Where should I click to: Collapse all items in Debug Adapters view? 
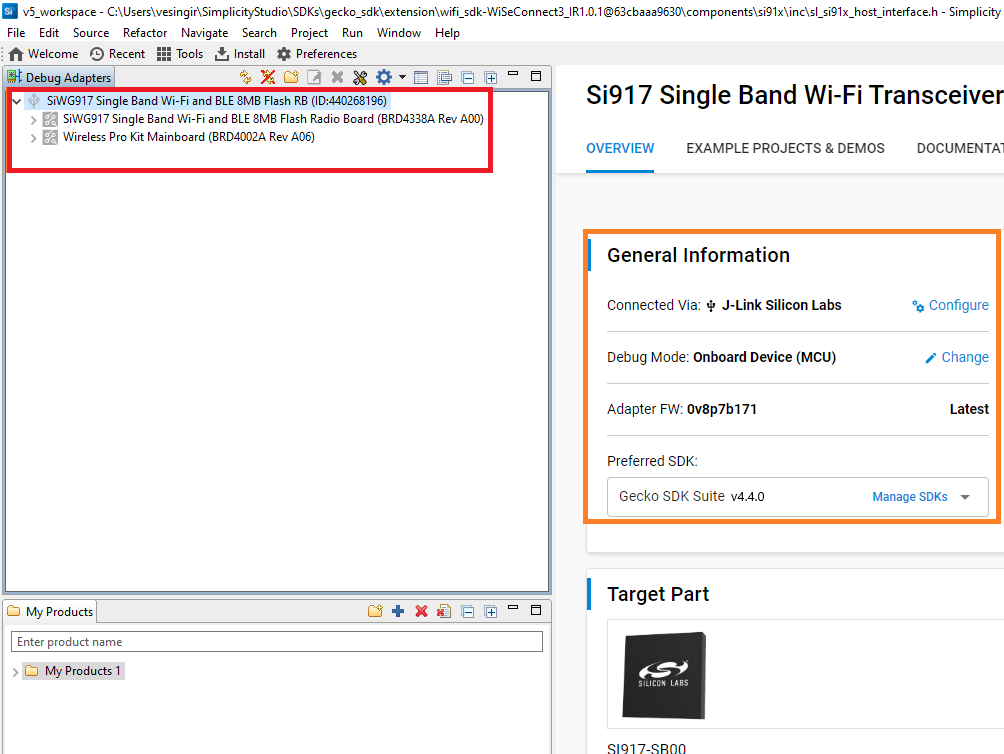[468, 77]
